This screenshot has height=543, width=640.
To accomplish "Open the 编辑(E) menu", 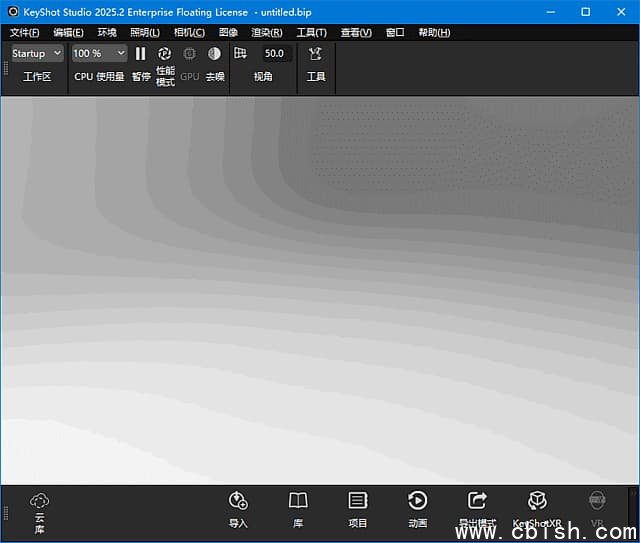I will 68,33.
